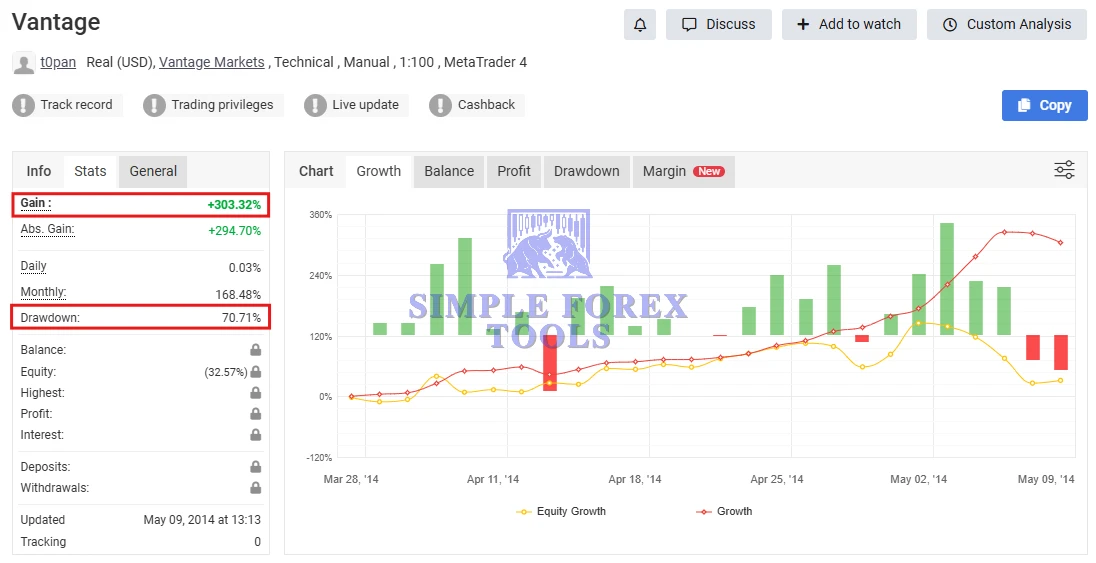Click the Profit lock icon
This screenshot has height=563, width=1096.
[256, 413]
